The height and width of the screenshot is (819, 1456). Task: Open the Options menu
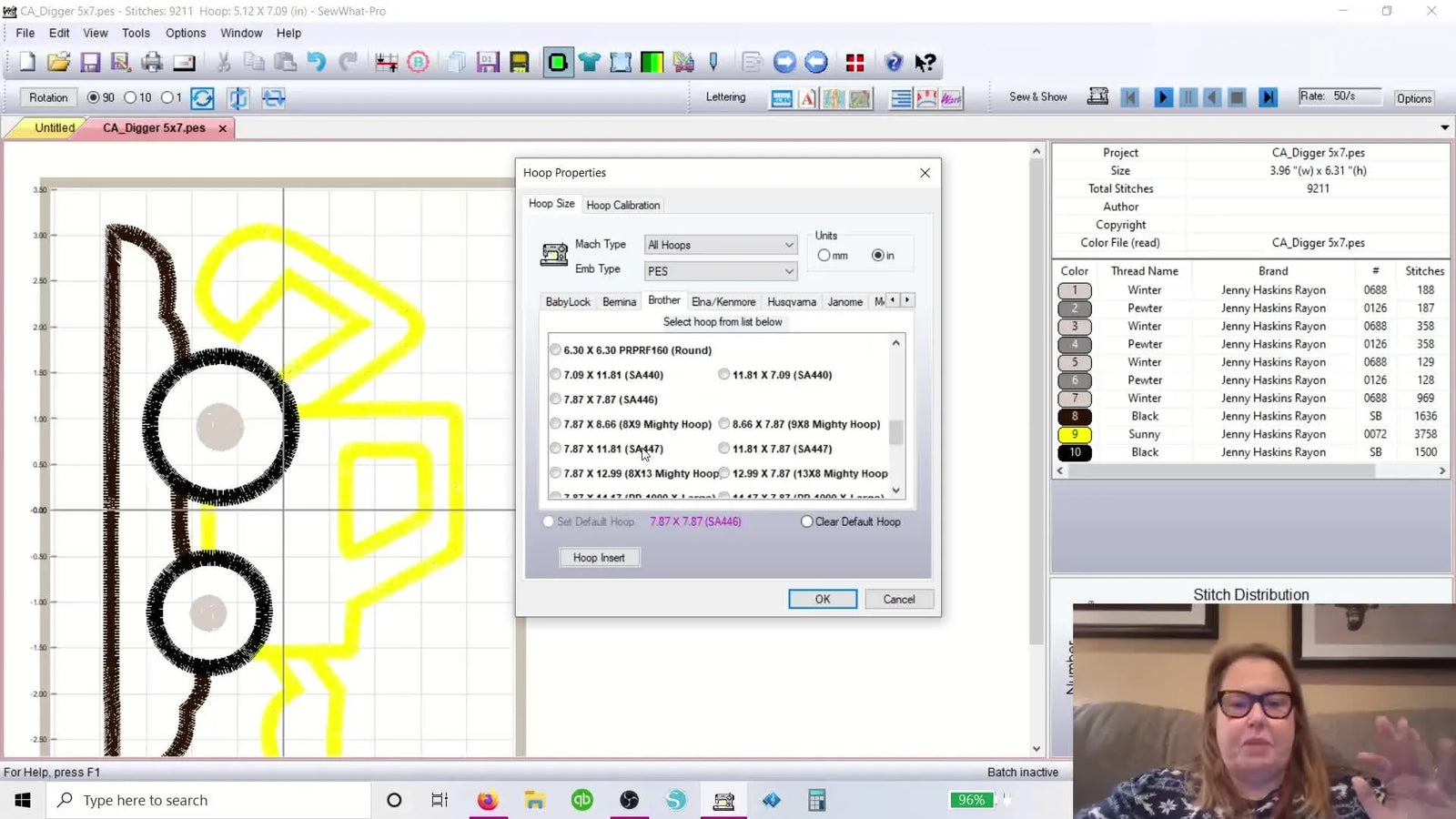[186, 33]
